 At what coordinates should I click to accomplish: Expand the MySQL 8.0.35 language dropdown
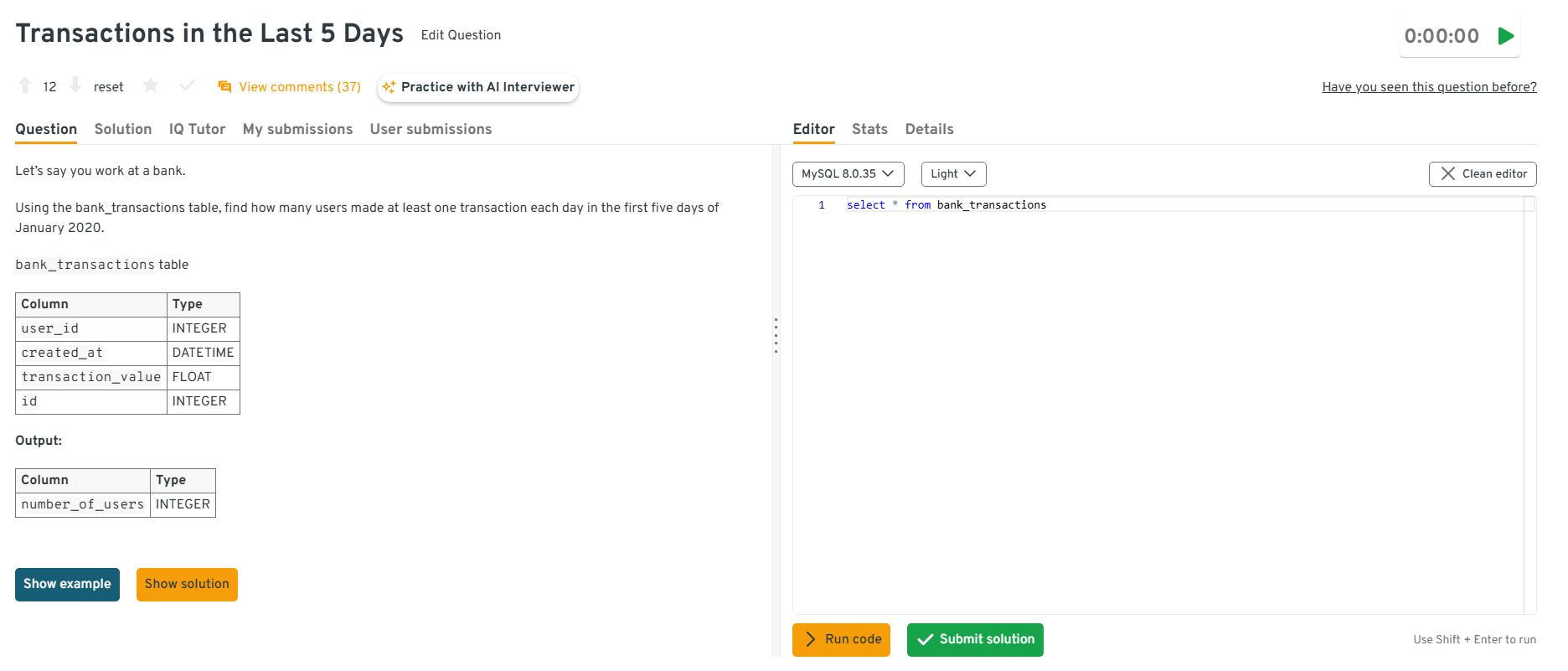click(x=848, y=174)
